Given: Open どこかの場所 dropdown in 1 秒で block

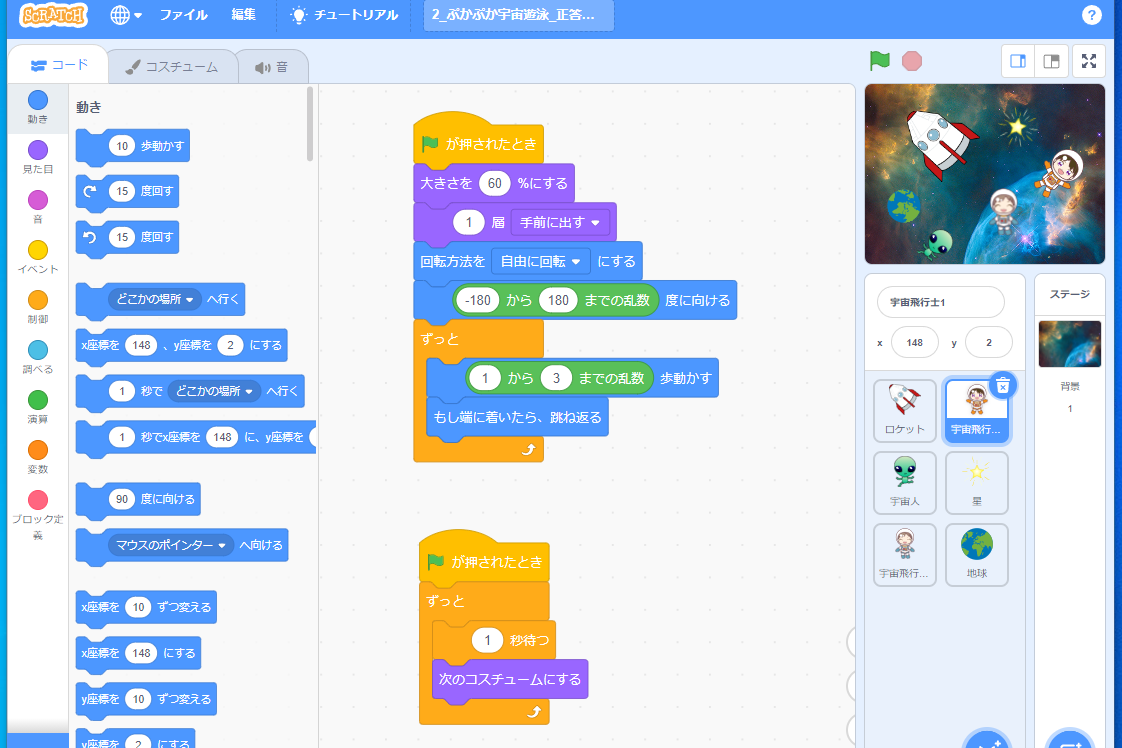Looking at the screenshot, I should tap(214, 391).
